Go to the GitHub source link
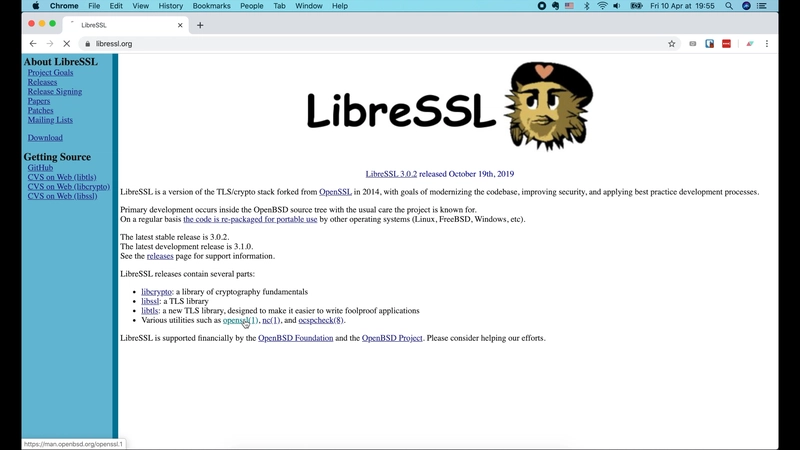The image size is (800, 450). click(40, 168)
